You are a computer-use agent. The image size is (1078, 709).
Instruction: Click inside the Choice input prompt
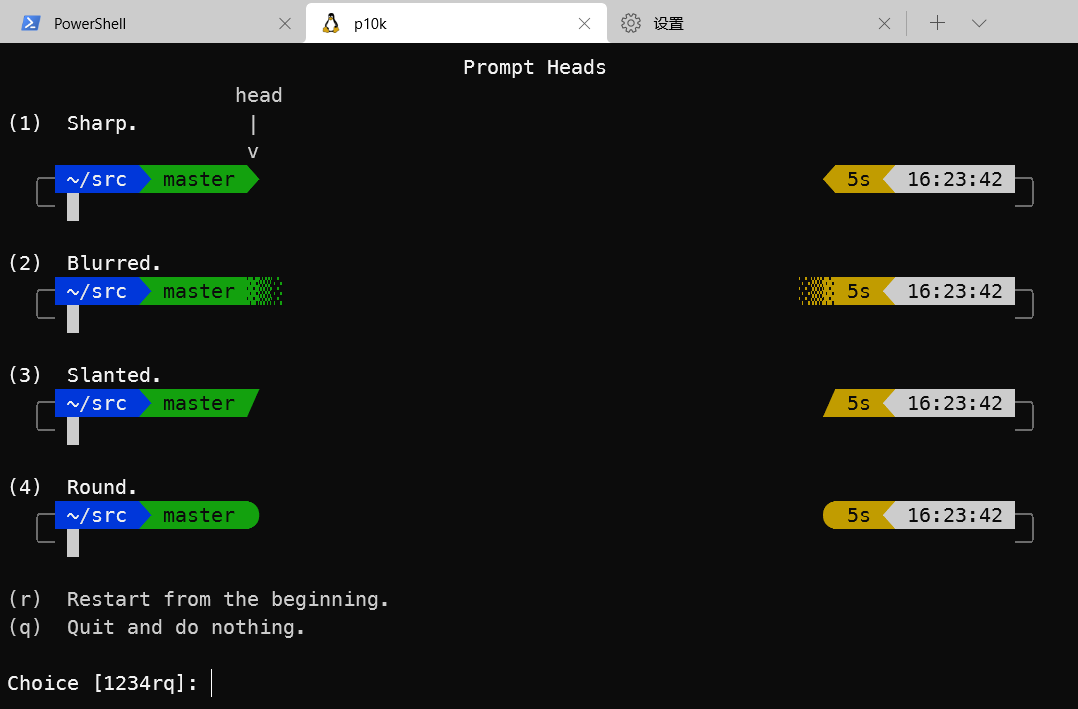tap(211, 683)
